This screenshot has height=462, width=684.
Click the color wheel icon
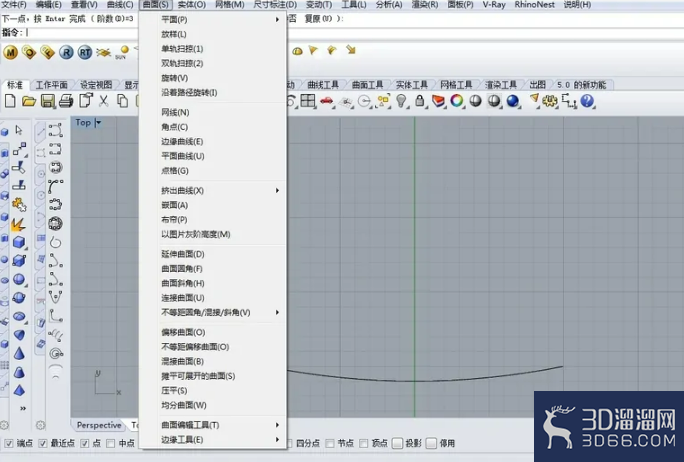tap(457, 101)
